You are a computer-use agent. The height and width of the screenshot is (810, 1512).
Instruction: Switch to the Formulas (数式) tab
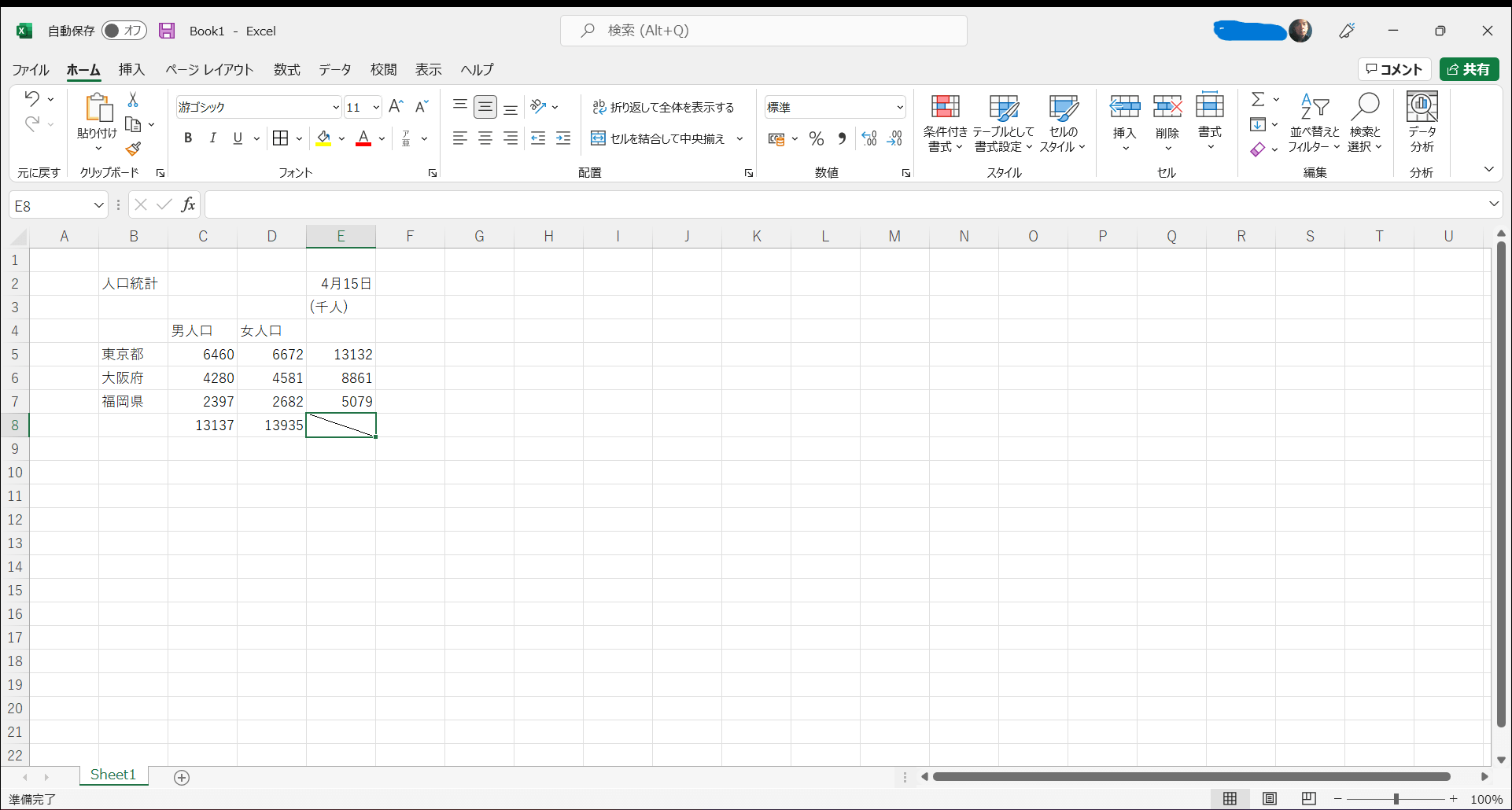pos(286,69)
